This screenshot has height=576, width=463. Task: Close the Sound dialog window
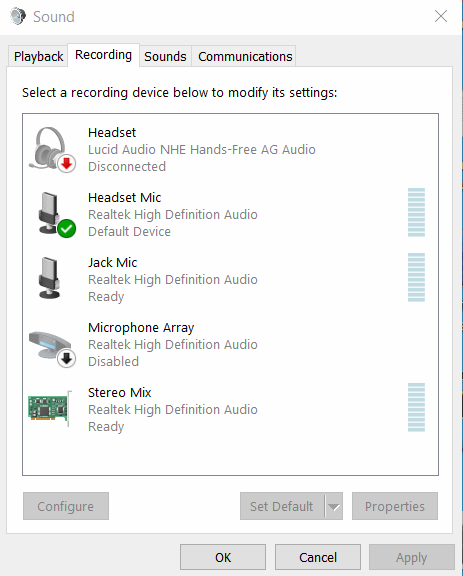pos(441,17)
